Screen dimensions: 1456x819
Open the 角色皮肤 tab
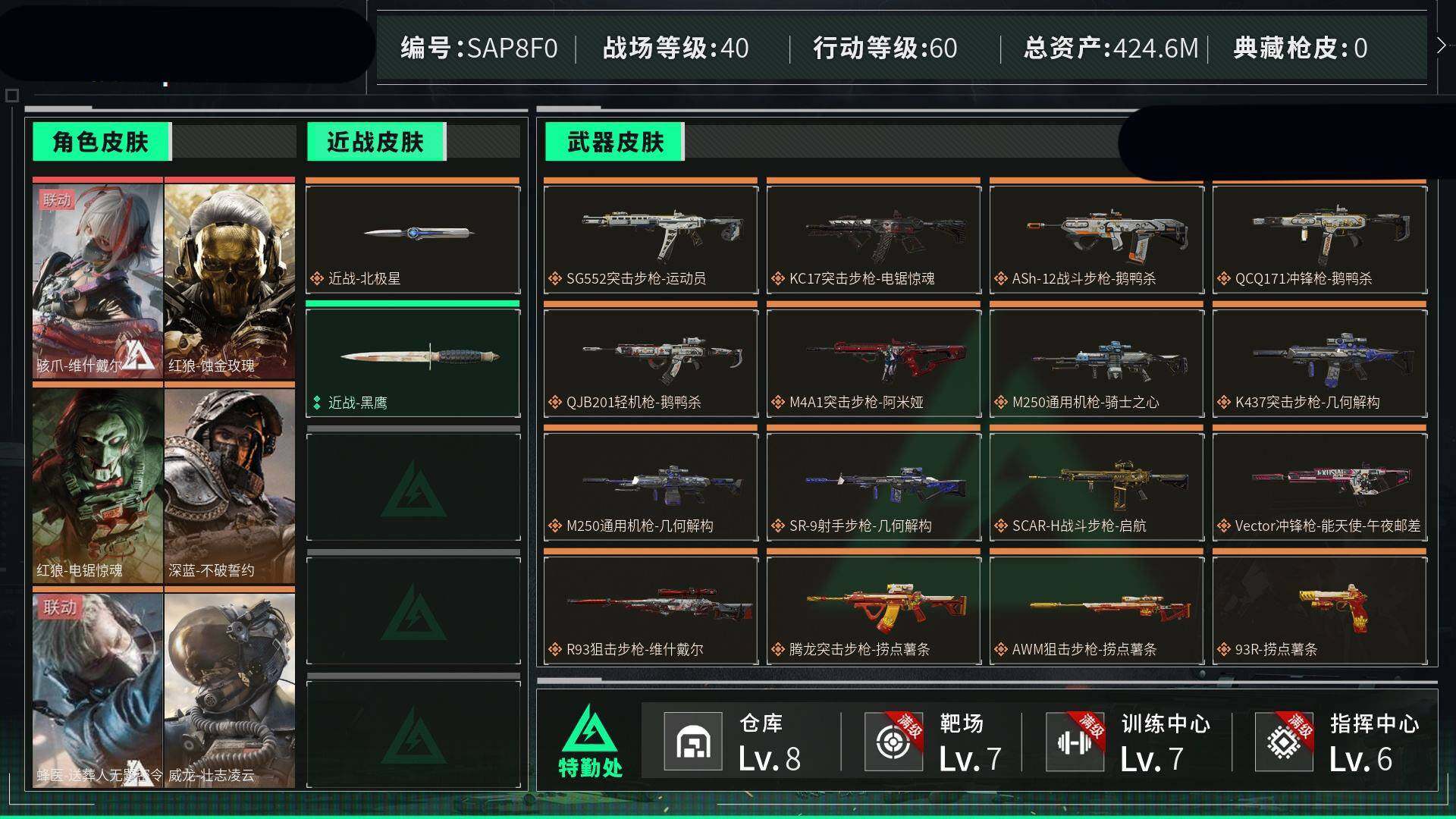[101, 142]
